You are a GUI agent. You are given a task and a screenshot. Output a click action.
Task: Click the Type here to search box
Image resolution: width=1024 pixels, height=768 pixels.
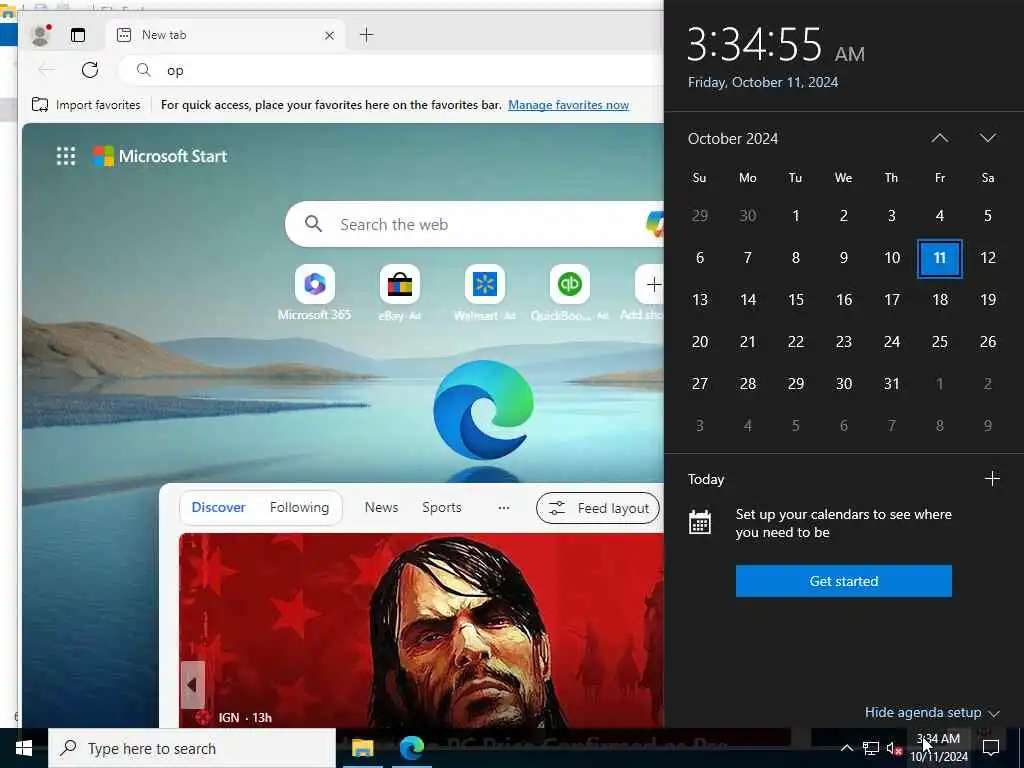192,748
